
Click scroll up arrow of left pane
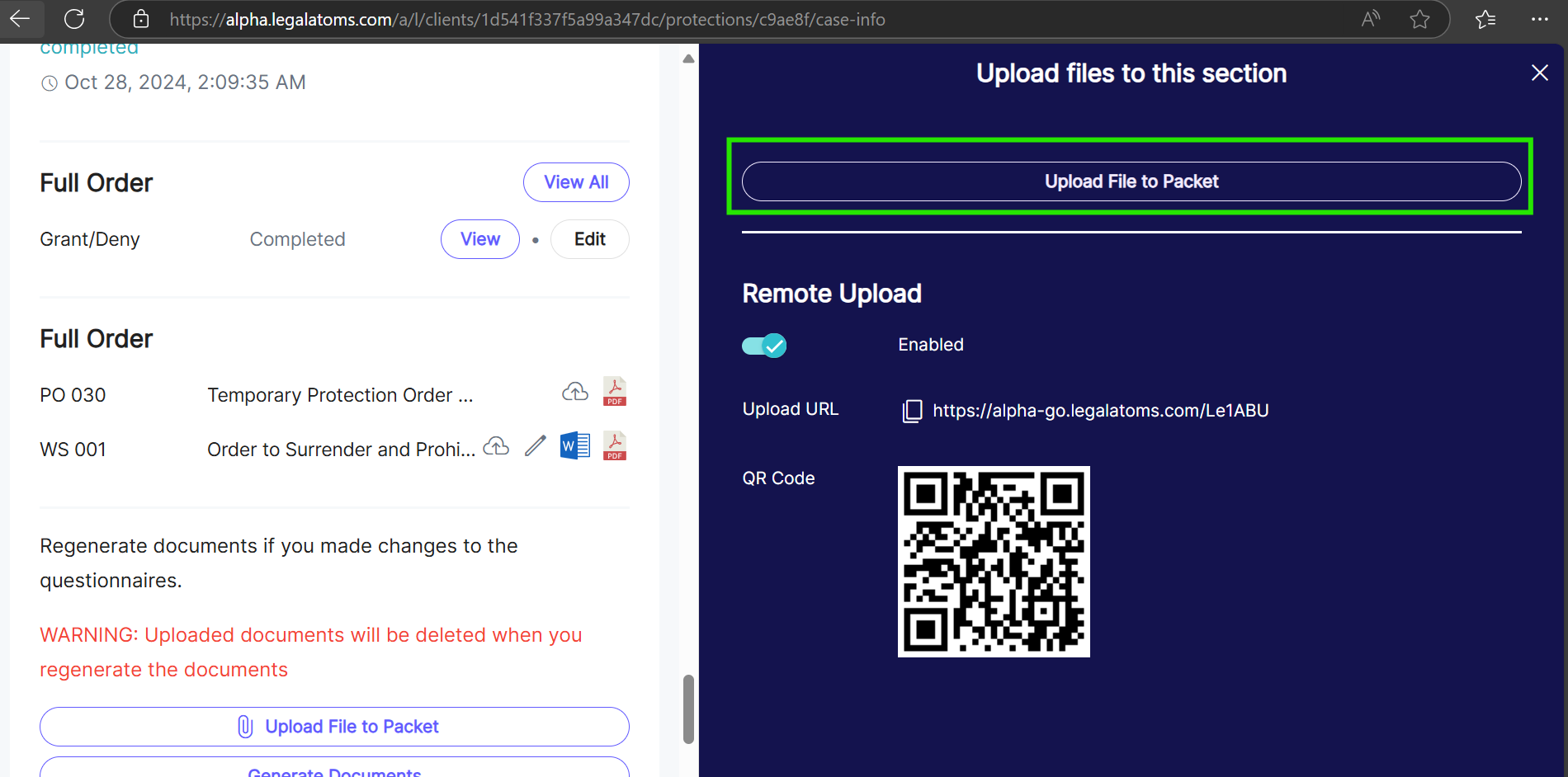[688, 59]
